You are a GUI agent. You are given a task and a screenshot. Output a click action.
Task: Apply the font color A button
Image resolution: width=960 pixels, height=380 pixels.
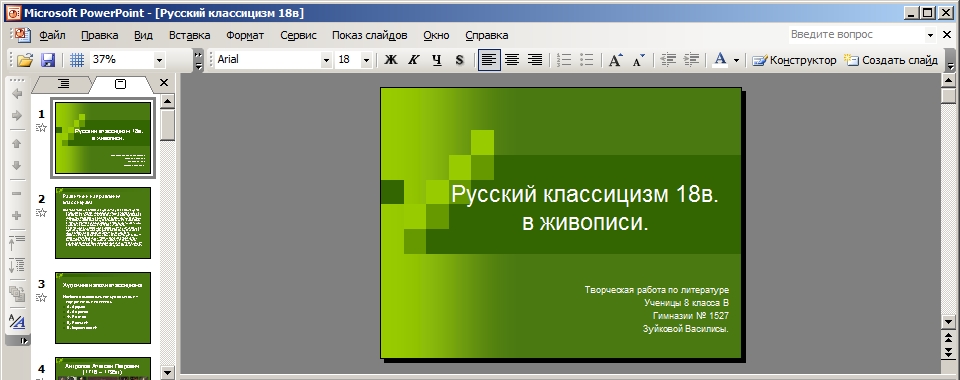pos(720,60)
